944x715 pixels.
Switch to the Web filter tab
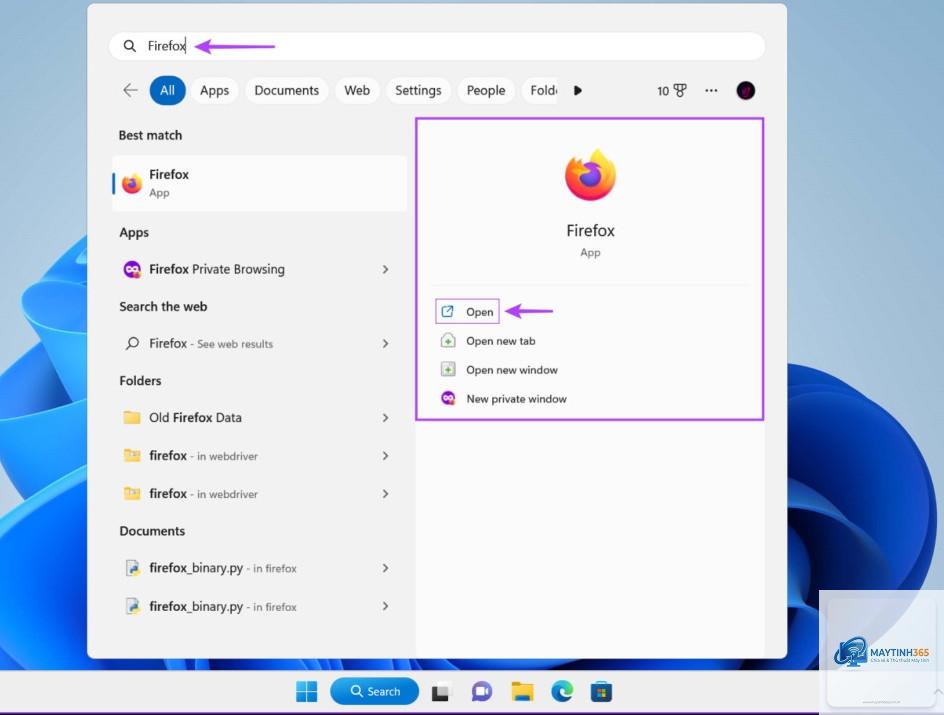357,90
